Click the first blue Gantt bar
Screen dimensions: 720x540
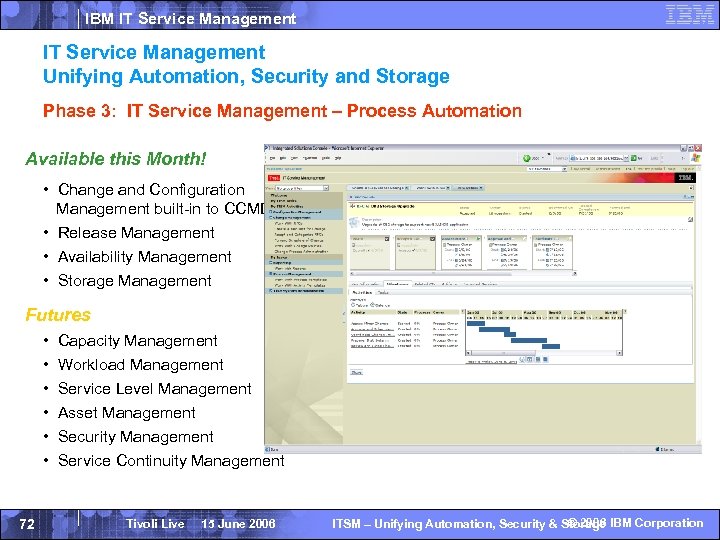pos(476,323)
